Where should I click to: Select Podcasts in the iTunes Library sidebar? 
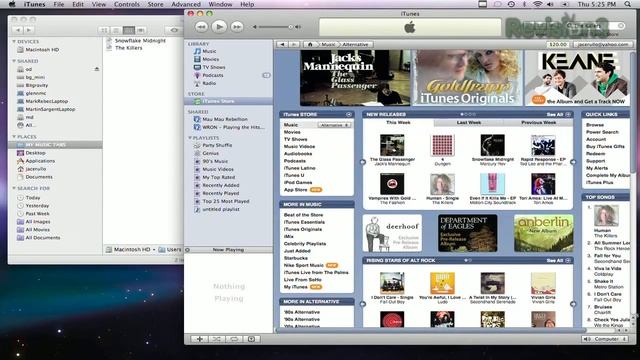click(213, 76)
